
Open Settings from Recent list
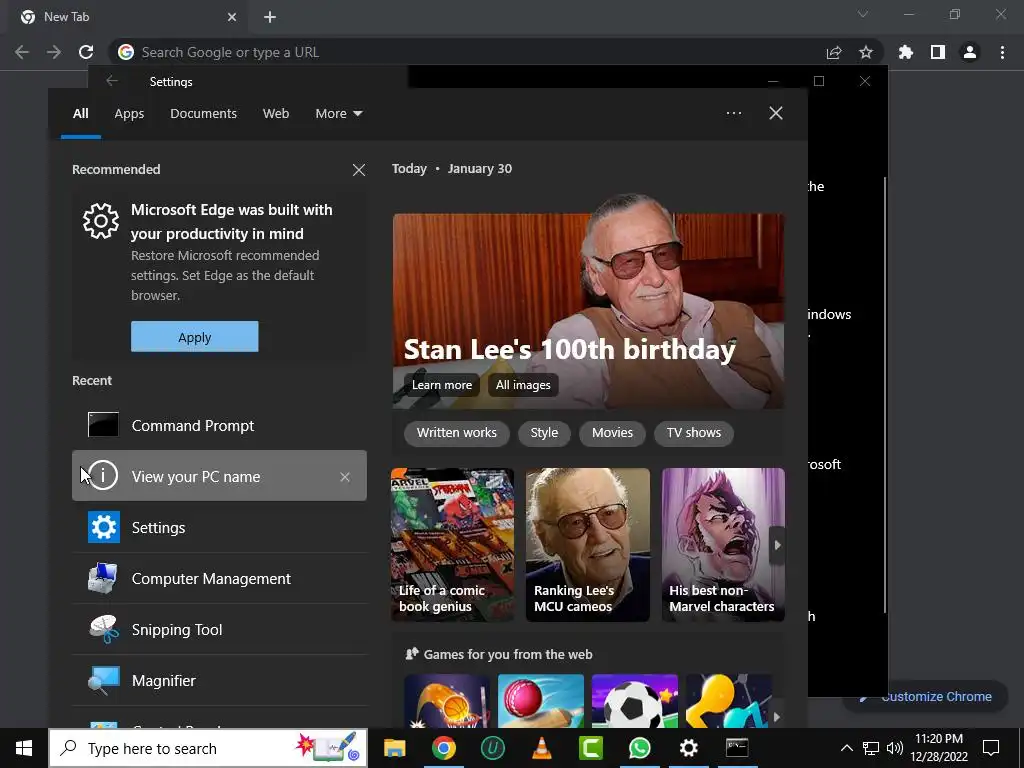(219, 527)
